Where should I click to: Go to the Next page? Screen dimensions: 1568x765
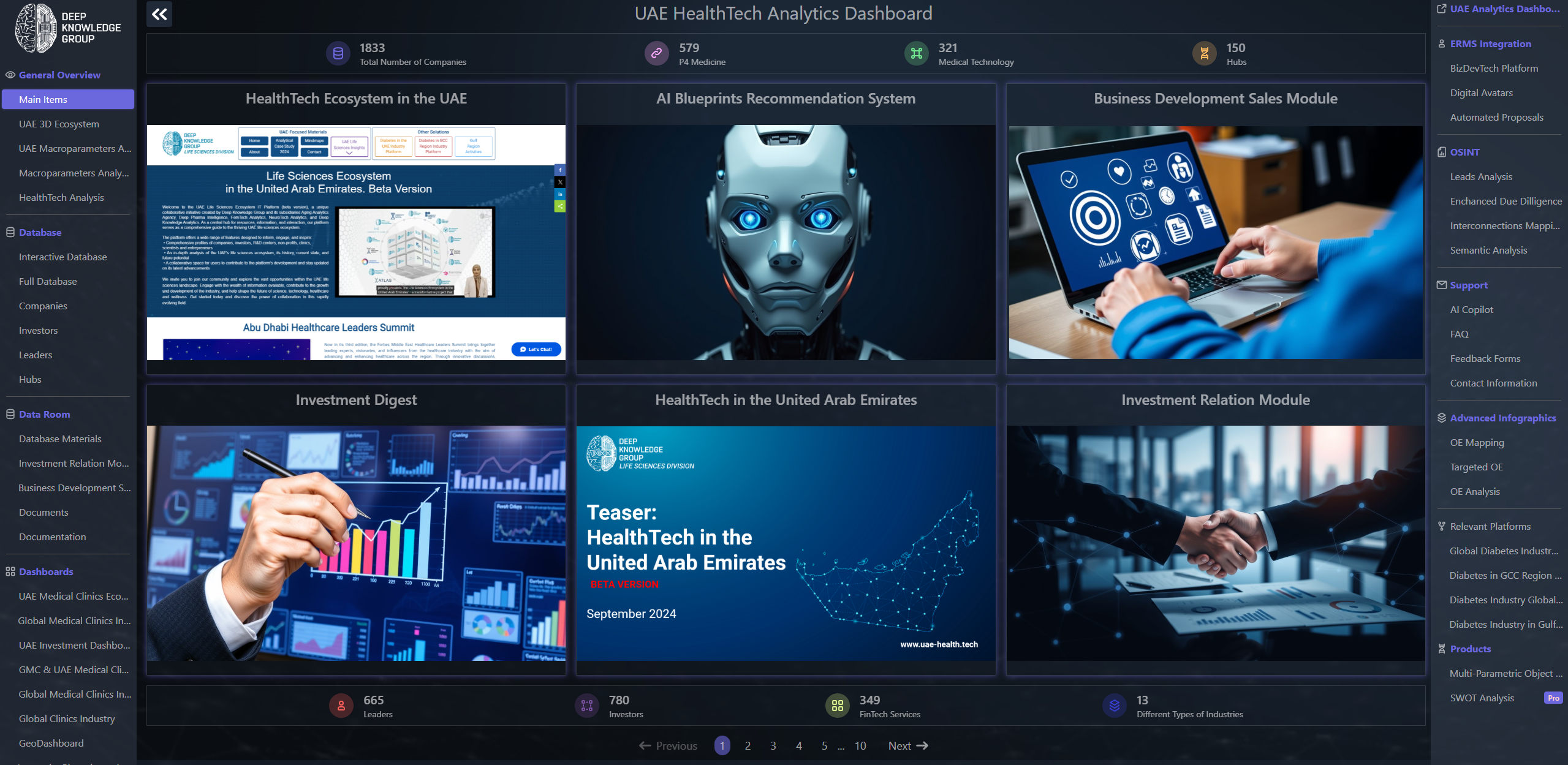coord(908,745)
